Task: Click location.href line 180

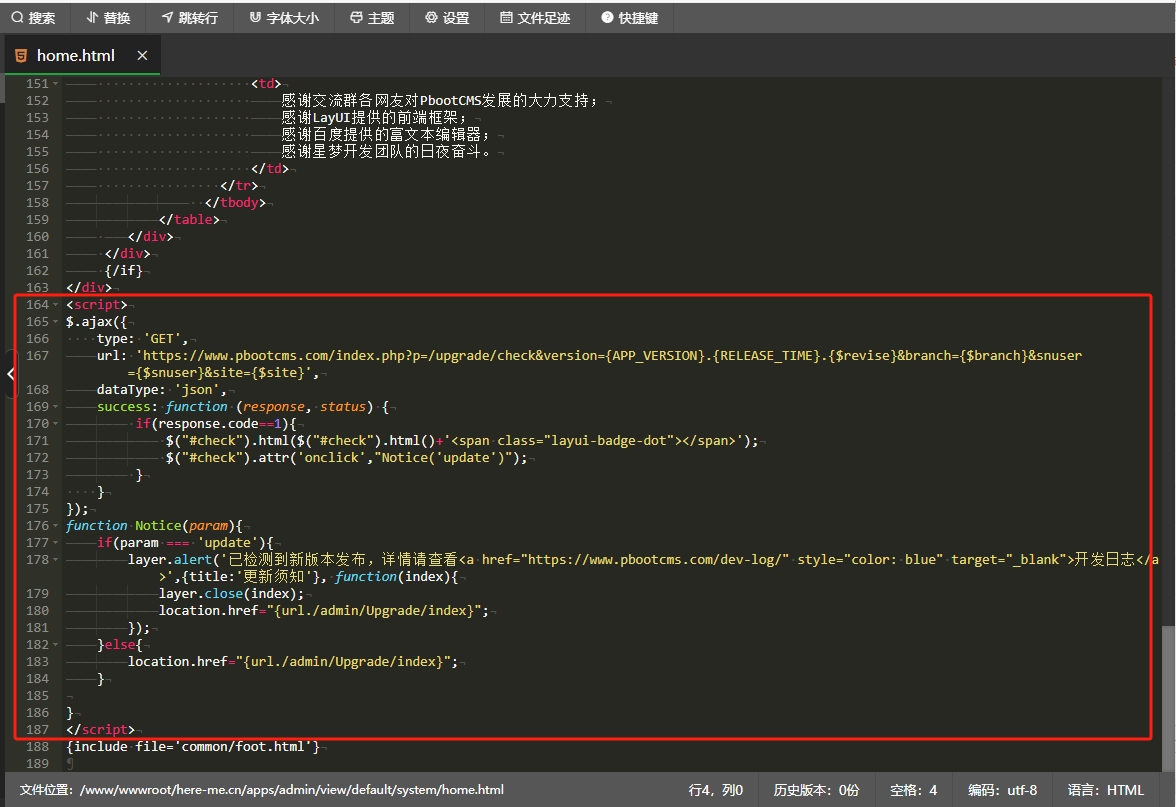Action: pos(323,610)
